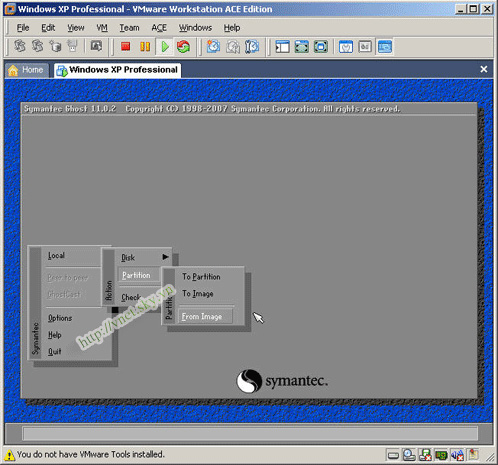Maximize the VMware Workstation window
This screenshot has width=498, height=465.
click(473, 9)
